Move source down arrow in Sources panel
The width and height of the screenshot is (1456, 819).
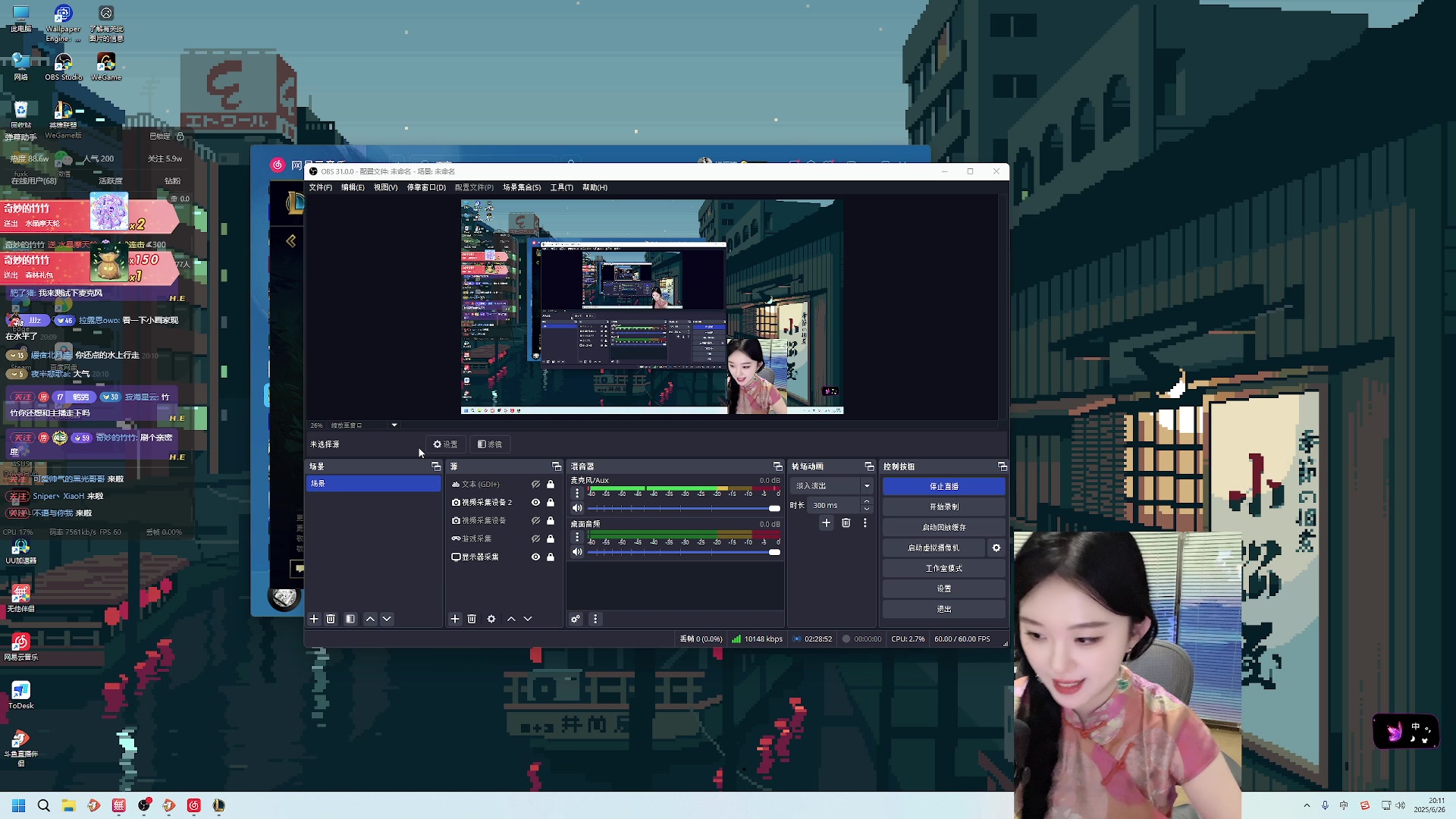(x=528, y=619)
